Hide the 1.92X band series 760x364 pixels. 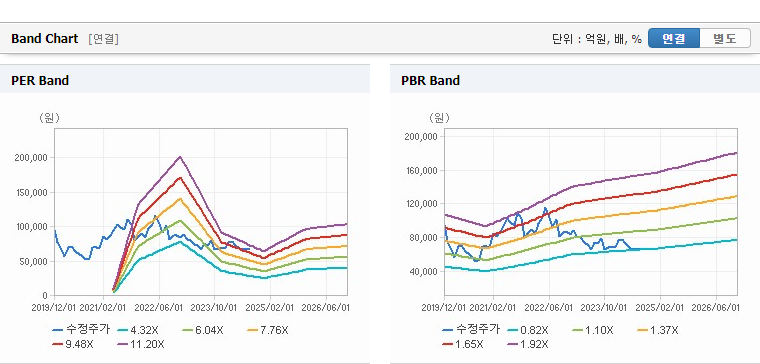[x=528, y=345]
